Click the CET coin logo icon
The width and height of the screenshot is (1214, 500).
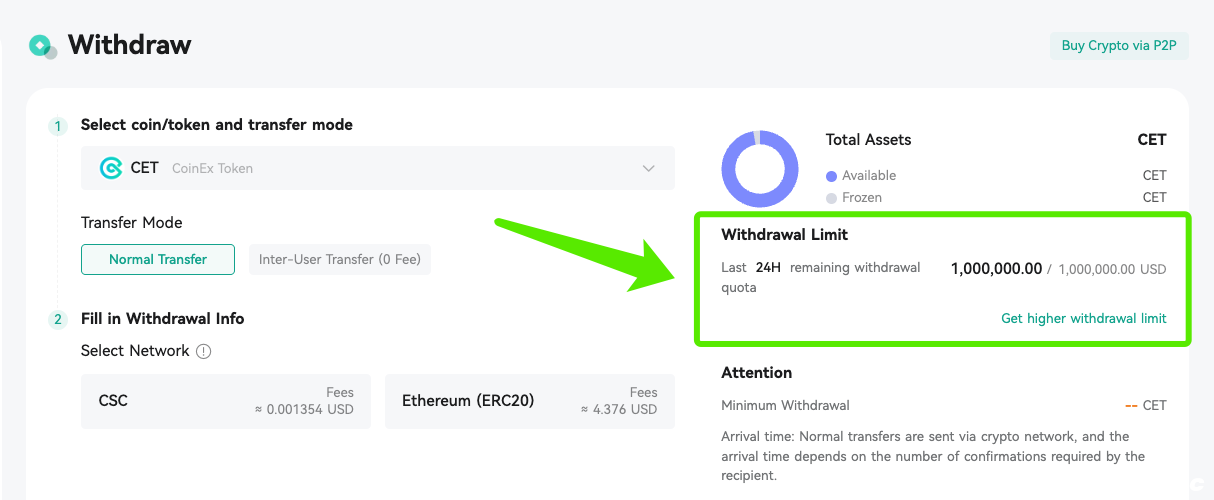click(x=111, y=168)
